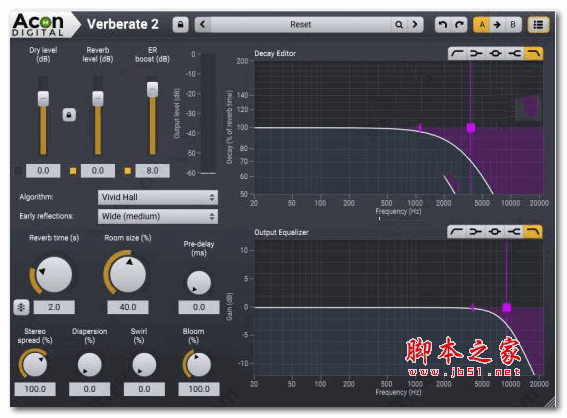Click Output Equalizer purple square handle
Screen dimensions: 567x418
point(507,307)
